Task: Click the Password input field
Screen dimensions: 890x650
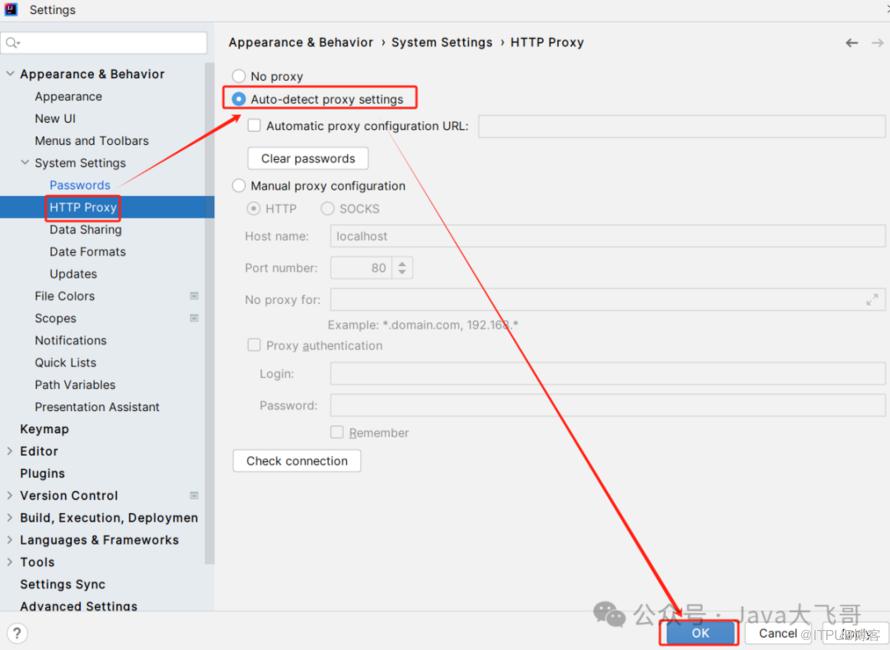Action: point(607,405)
